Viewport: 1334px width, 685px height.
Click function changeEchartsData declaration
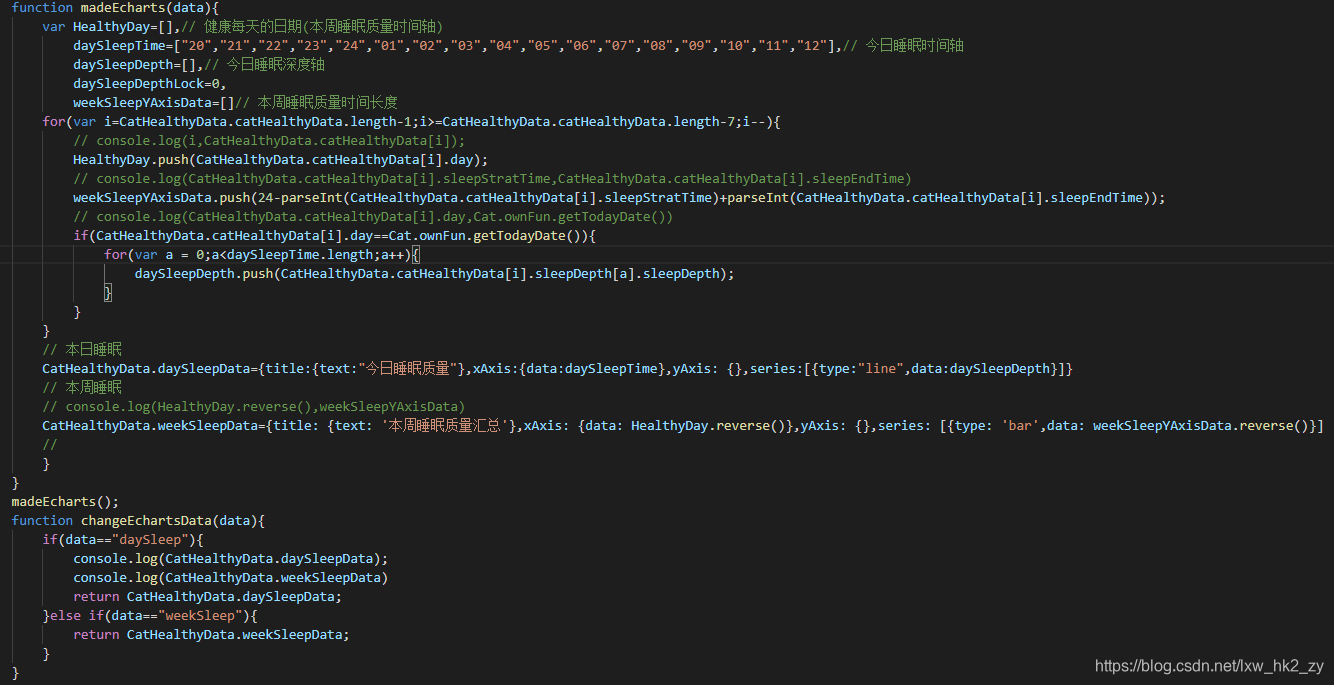138,521
